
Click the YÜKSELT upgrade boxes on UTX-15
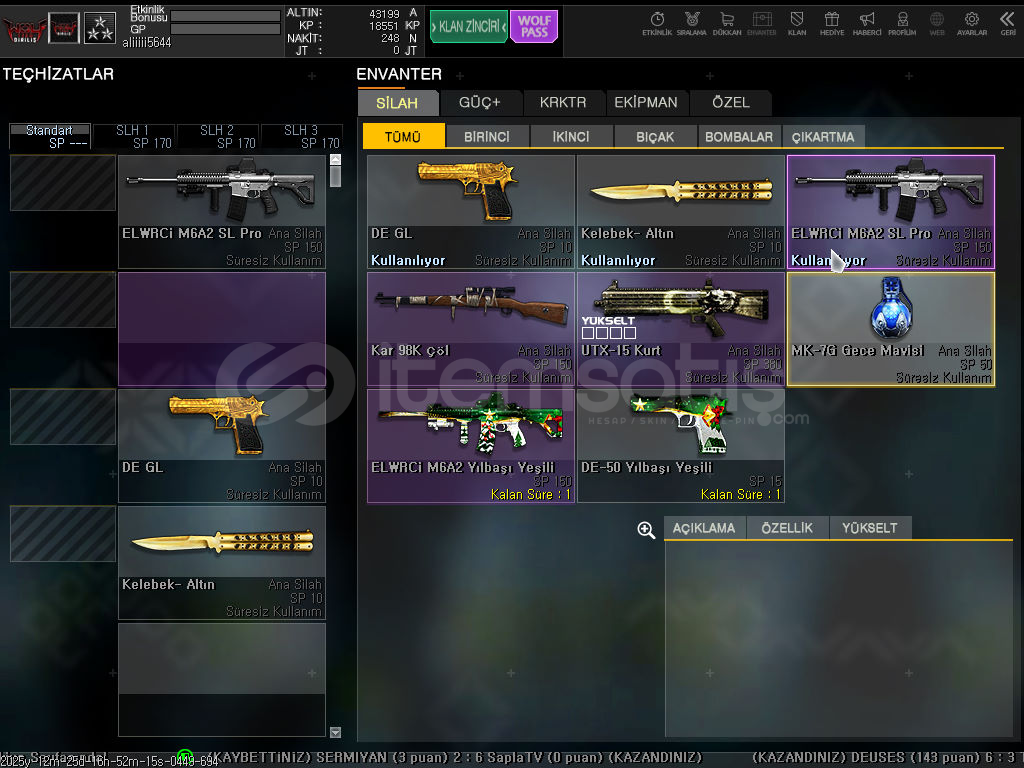[x=609, y=332]
